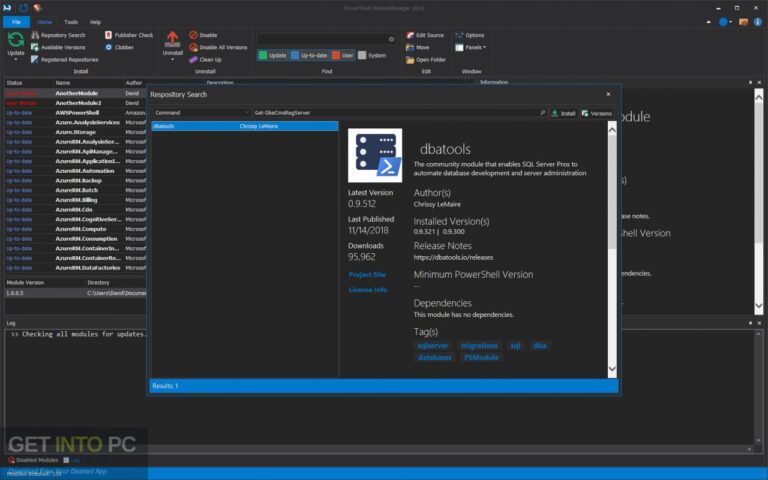
Task: Click the shield icon in the title bar
Action: [38, 8]
